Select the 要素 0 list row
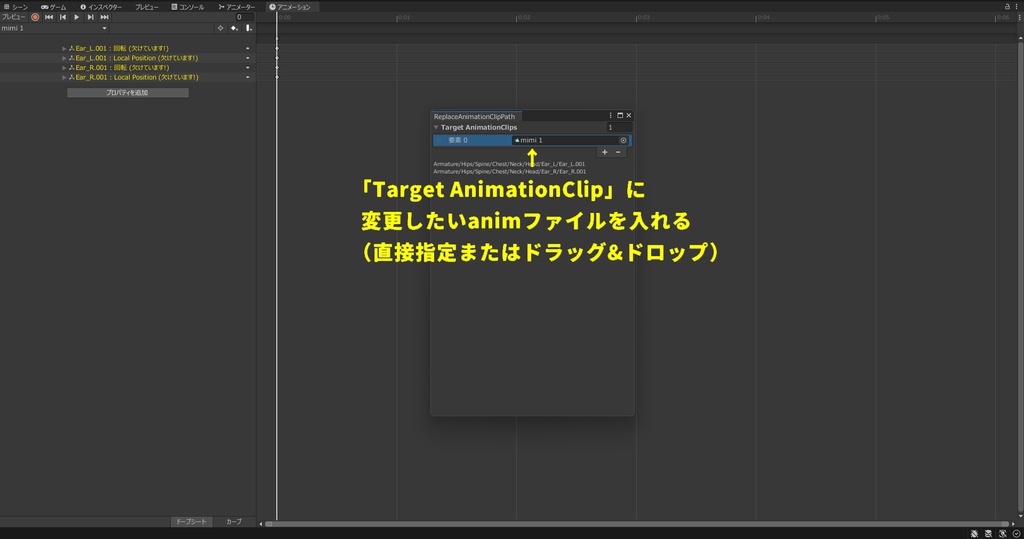Screen dimensions: 1024x539 coord(532,140)
